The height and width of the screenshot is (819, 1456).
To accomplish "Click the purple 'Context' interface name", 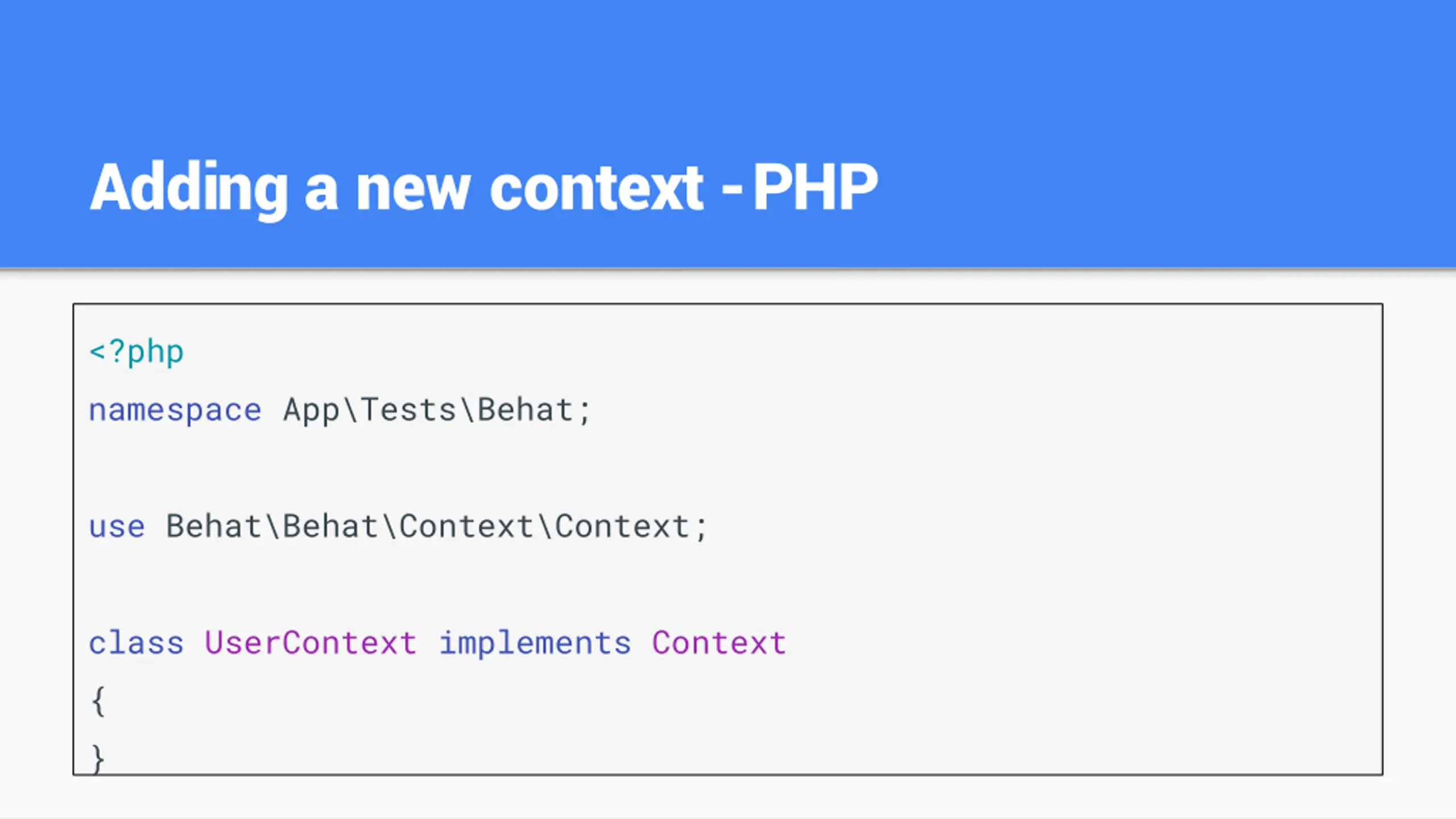I will pos(719,643).
